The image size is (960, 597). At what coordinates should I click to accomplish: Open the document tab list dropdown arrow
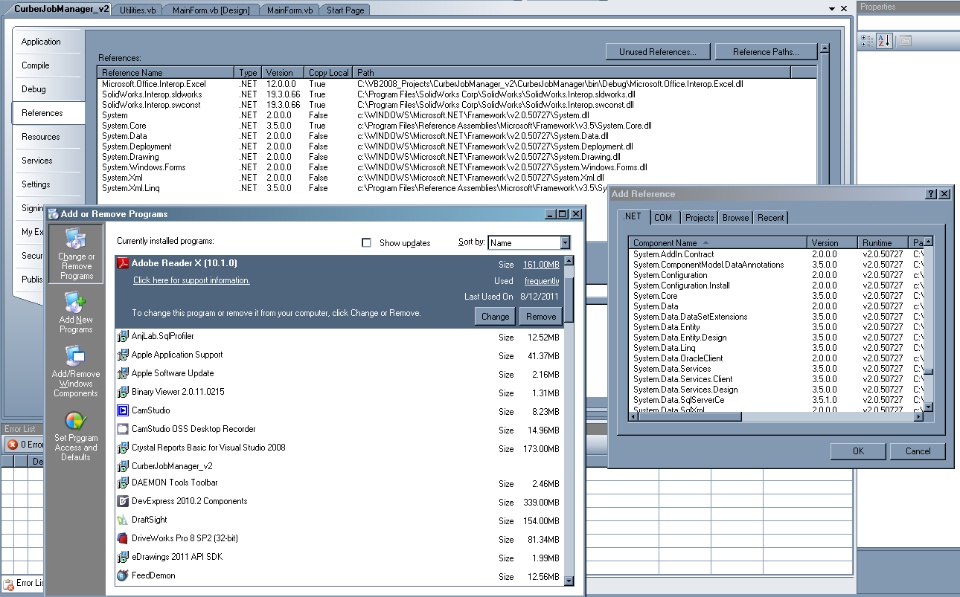coord(831,9)
